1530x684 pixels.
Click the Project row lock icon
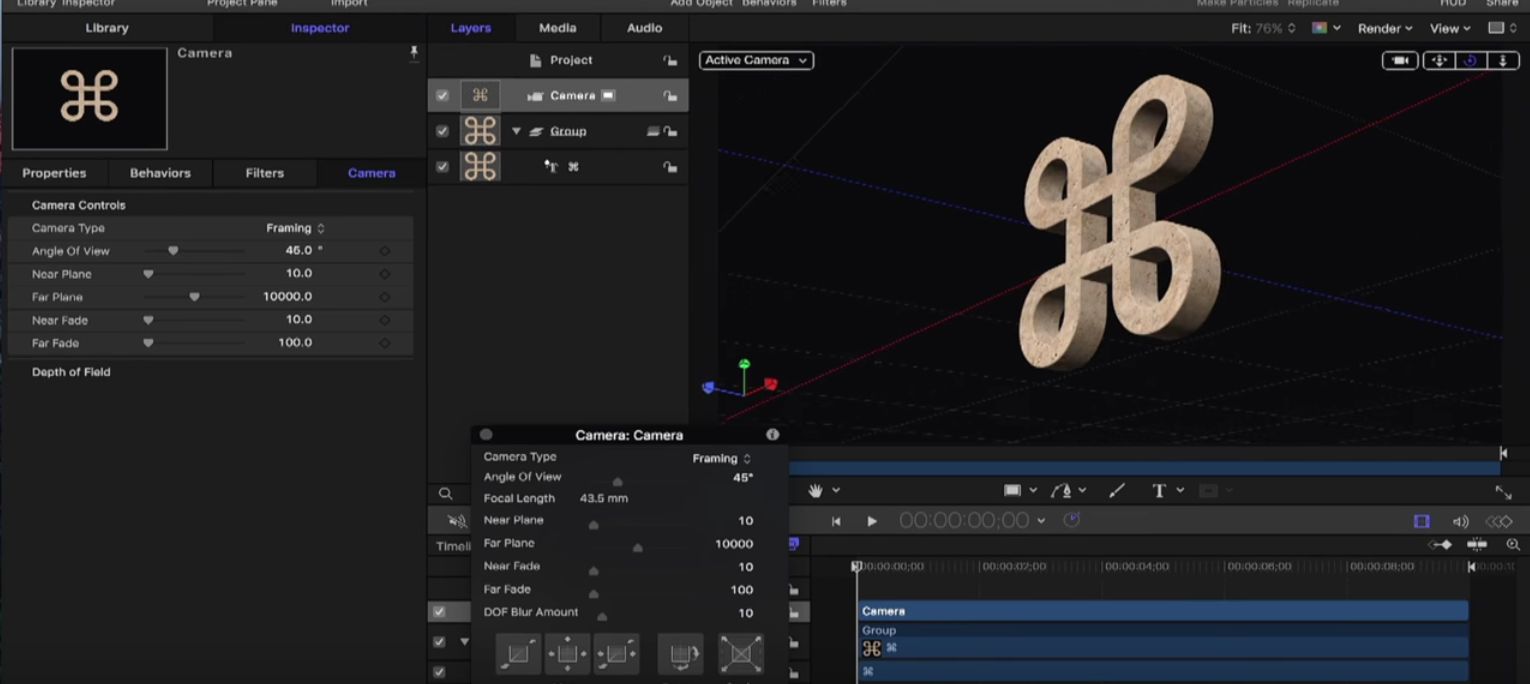tap(670, 60)
